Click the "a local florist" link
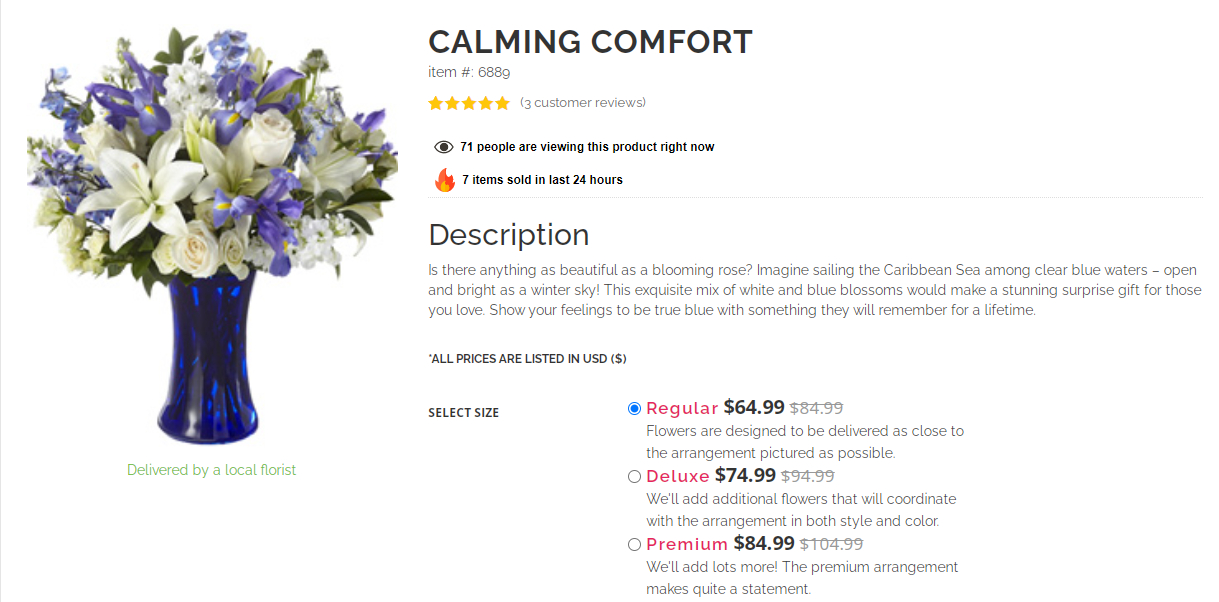The width and height of the screenshot is (1219, 602). click(255, 469)
